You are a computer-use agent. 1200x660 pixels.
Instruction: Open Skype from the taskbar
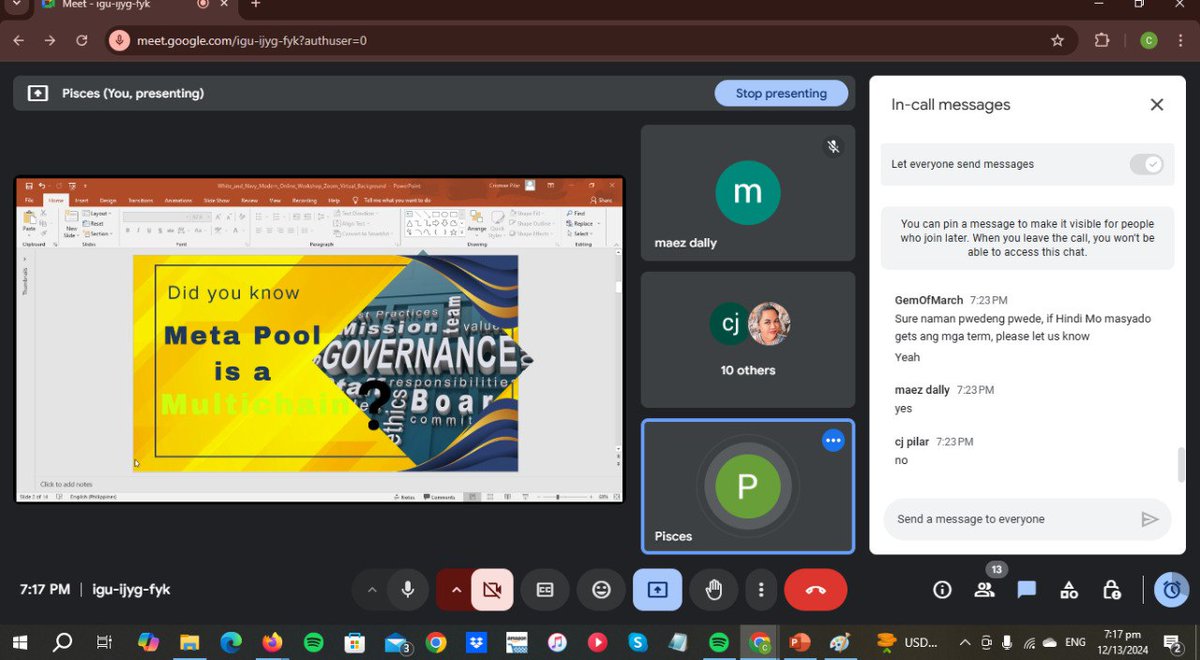click(x=637, y=643)
